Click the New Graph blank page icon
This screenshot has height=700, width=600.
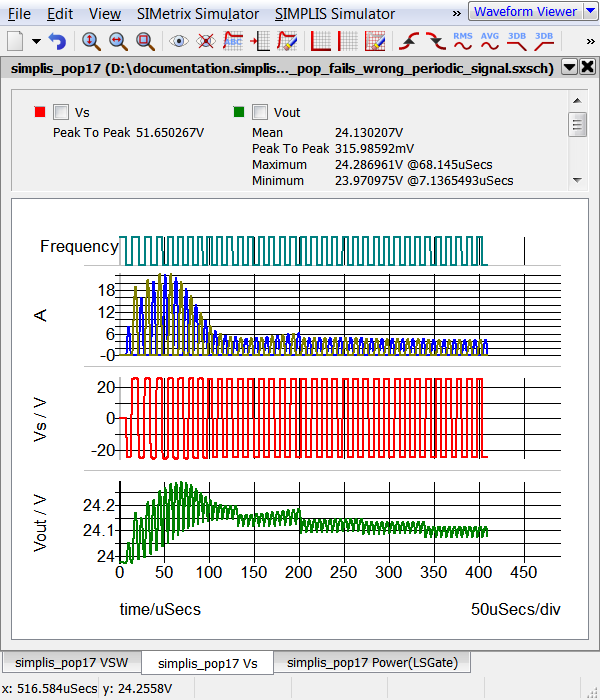[x=15, y=42]
